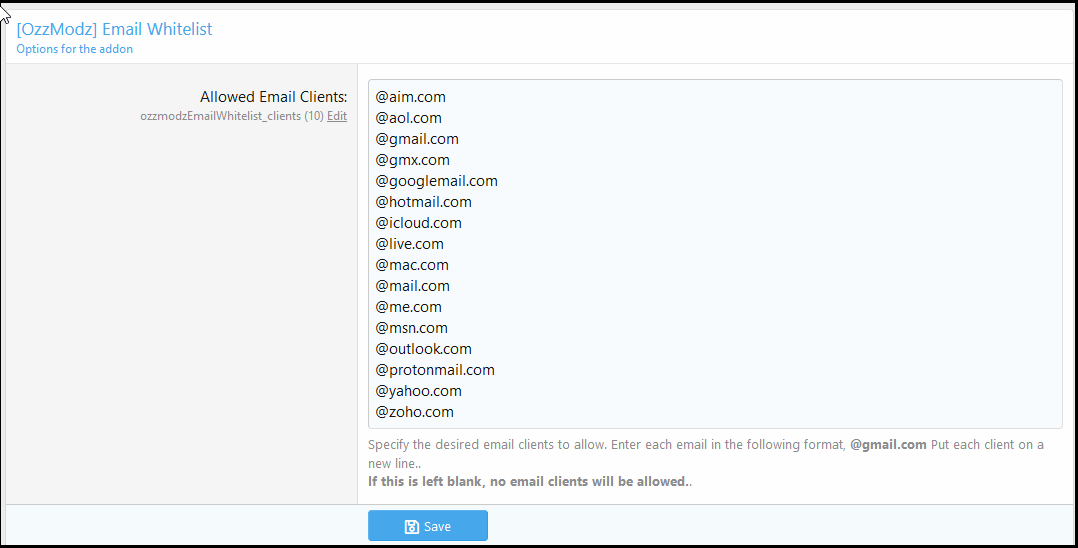Click the @yahoo.com line
Screen dimensions: 1078x548
click(419, 391)
